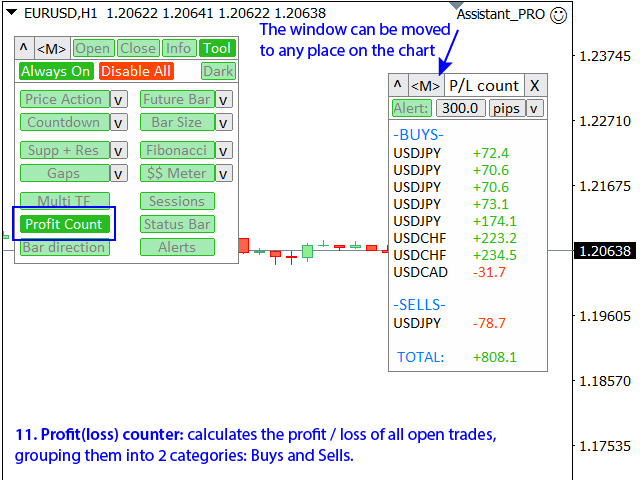Toggle the Profit Count feature

(x=64, y=224)
